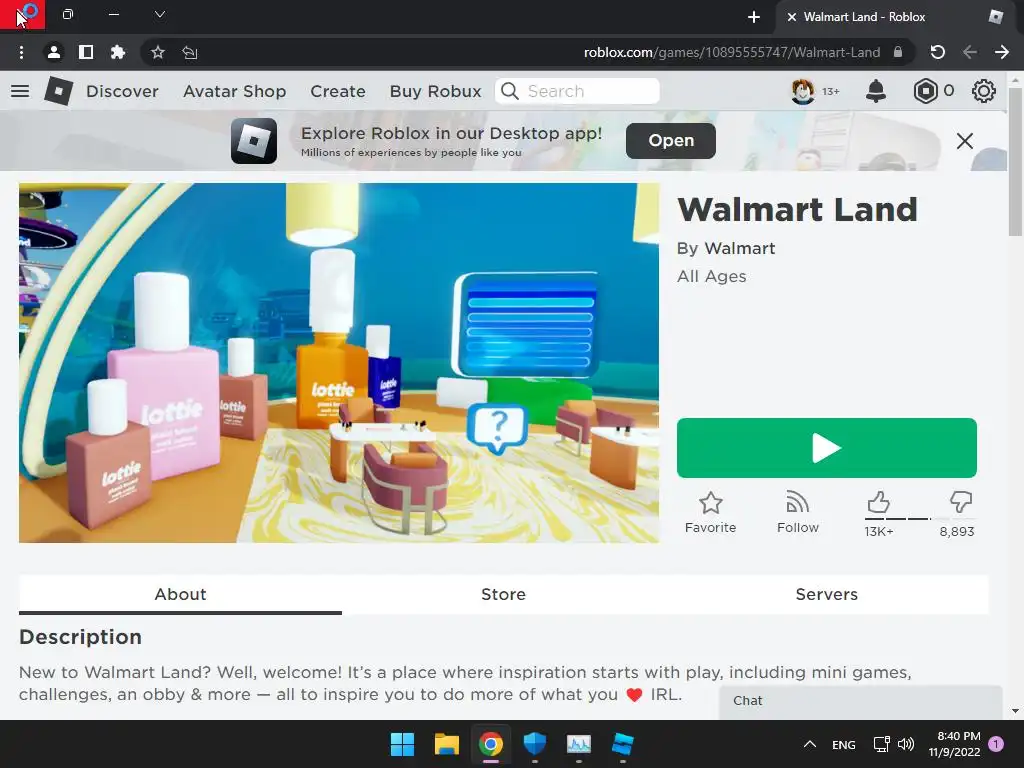Click the page vertical scrollbar thumb
This screenshot has height=768, width=1024.
click(1015, 161)
